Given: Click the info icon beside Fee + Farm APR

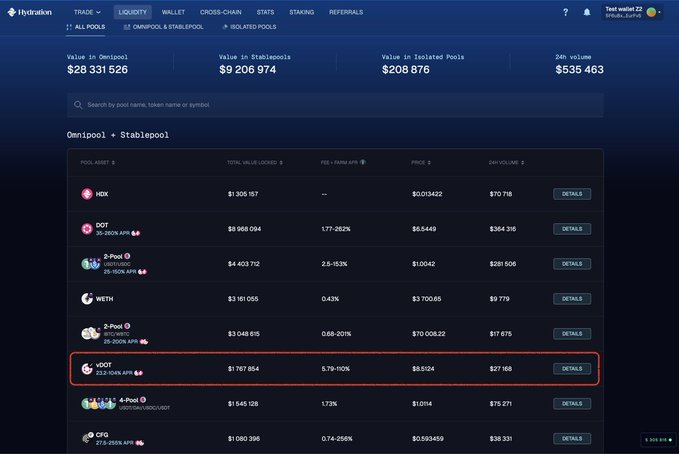Looking at the screenshot, I should pyautogui.click(x=362, y=162).
